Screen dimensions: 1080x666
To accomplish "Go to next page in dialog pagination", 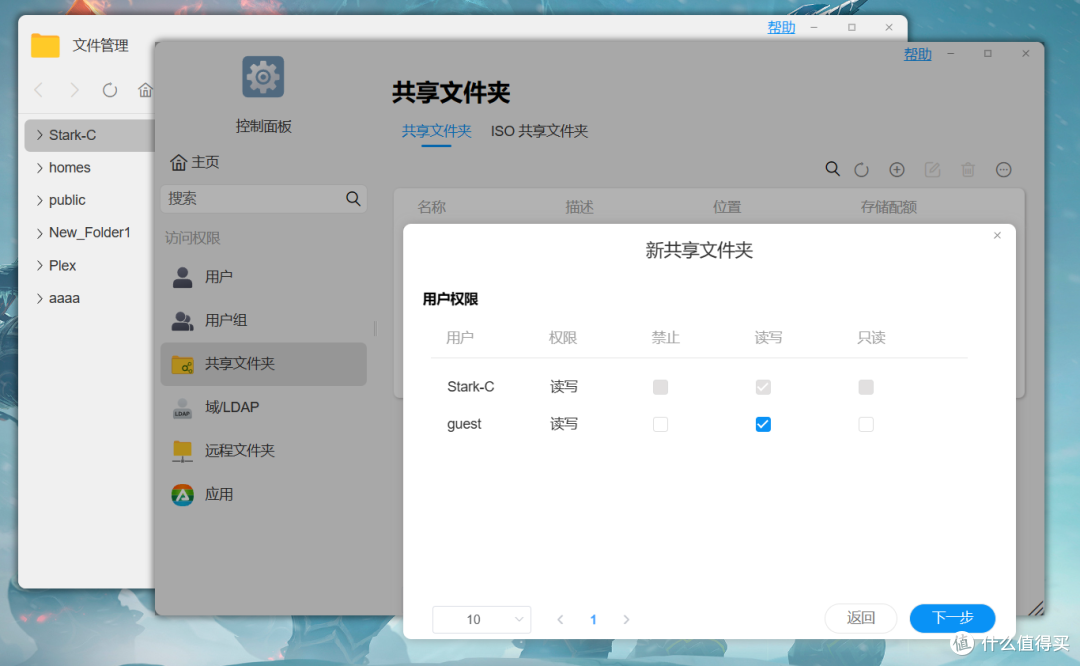I will tap(626, 619).
